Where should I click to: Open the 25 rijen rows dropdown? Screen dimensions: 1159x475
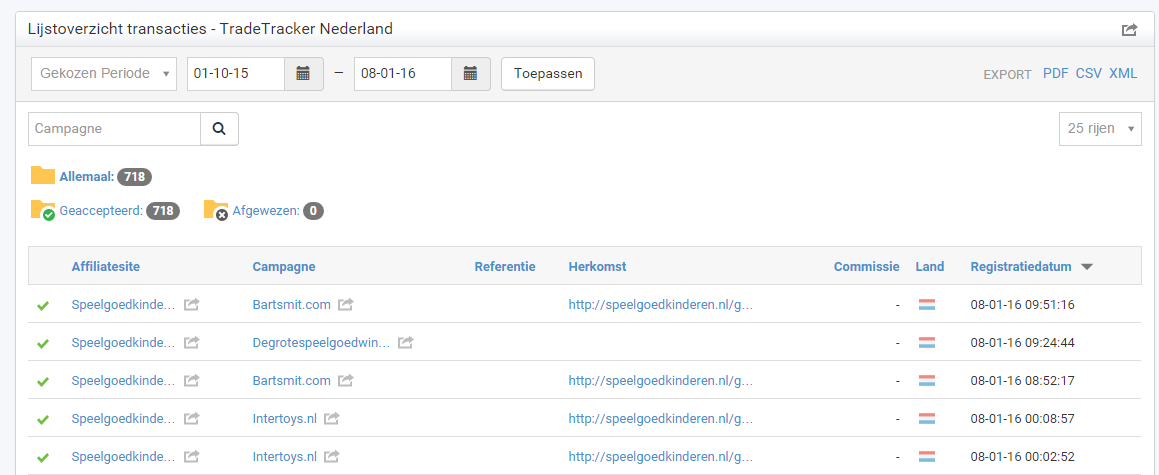coord(1100,129)
